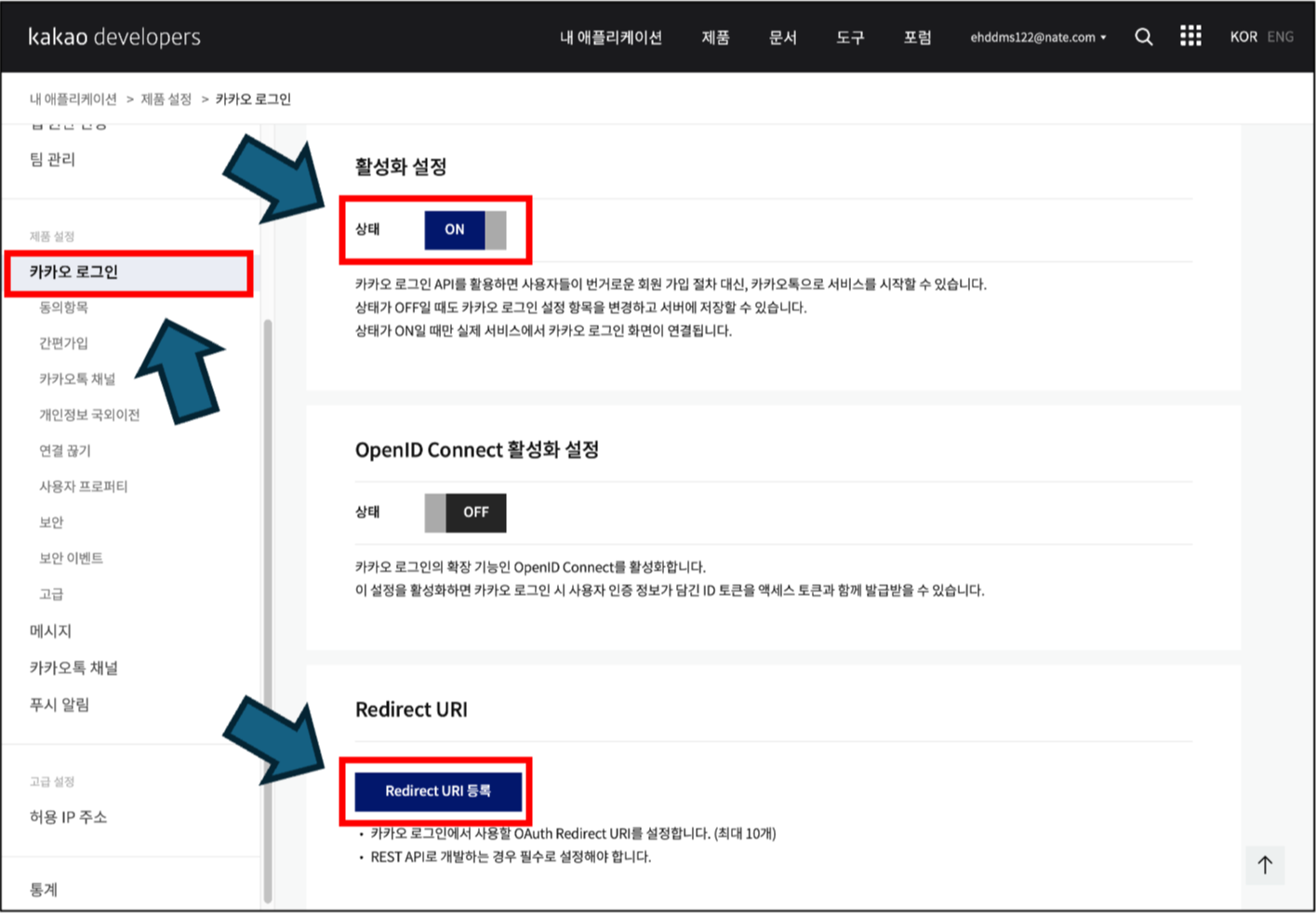
Task: Click 카카오 로그인 breadcrumb item
Action: click(x=253, y=99)
